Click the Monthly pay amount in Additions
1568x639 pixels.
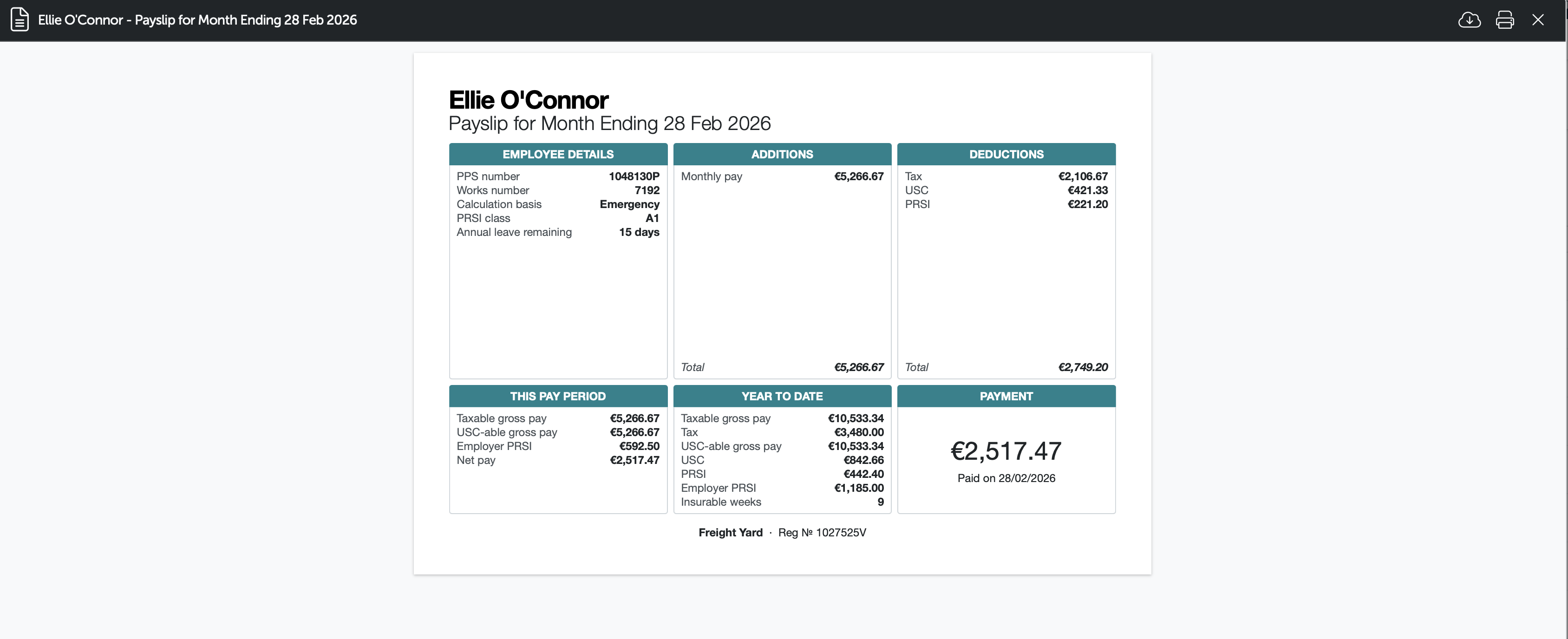click(x=858, y=176)
